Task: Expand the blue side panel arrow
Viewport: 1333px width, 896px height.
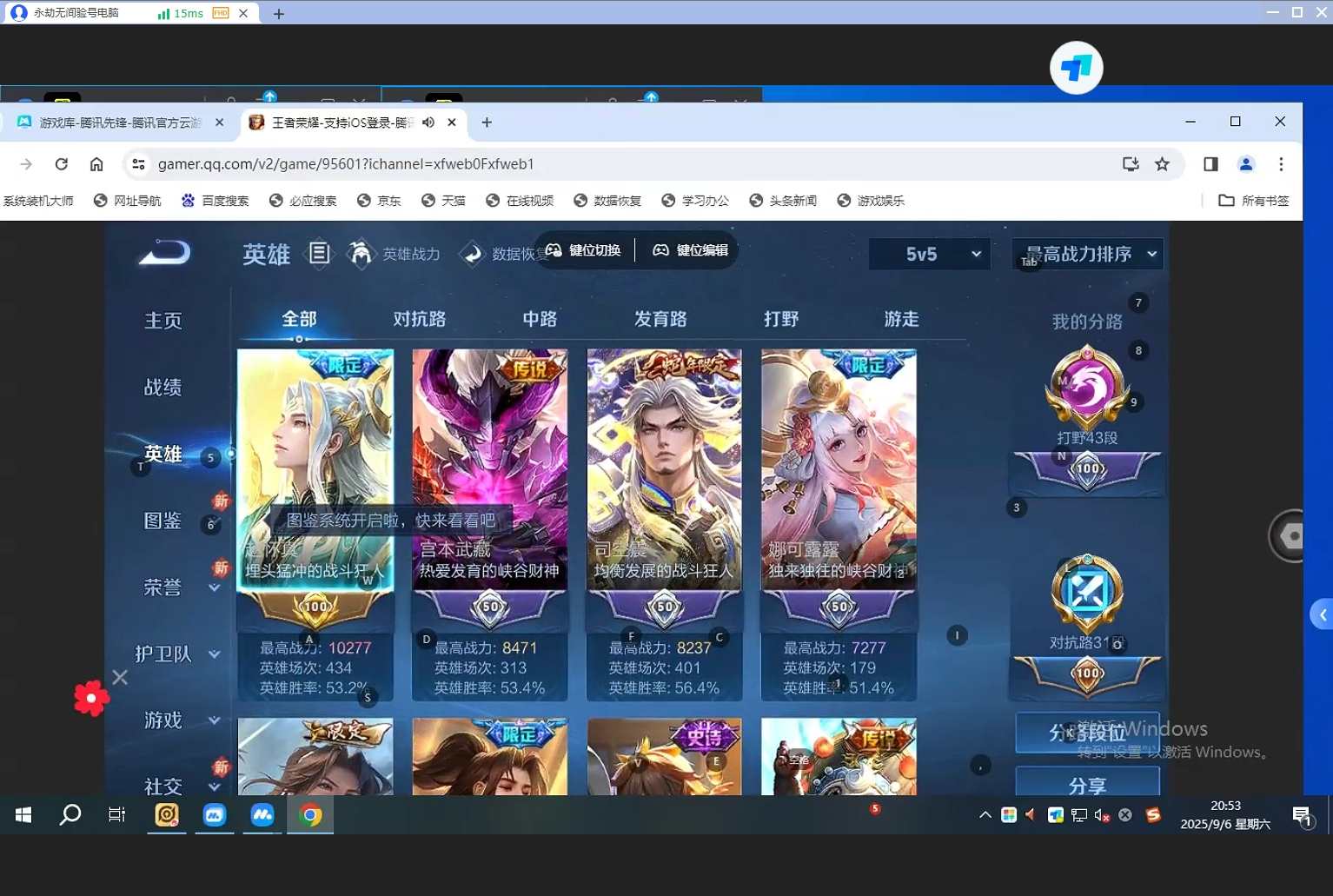Action: [1322, 615]
